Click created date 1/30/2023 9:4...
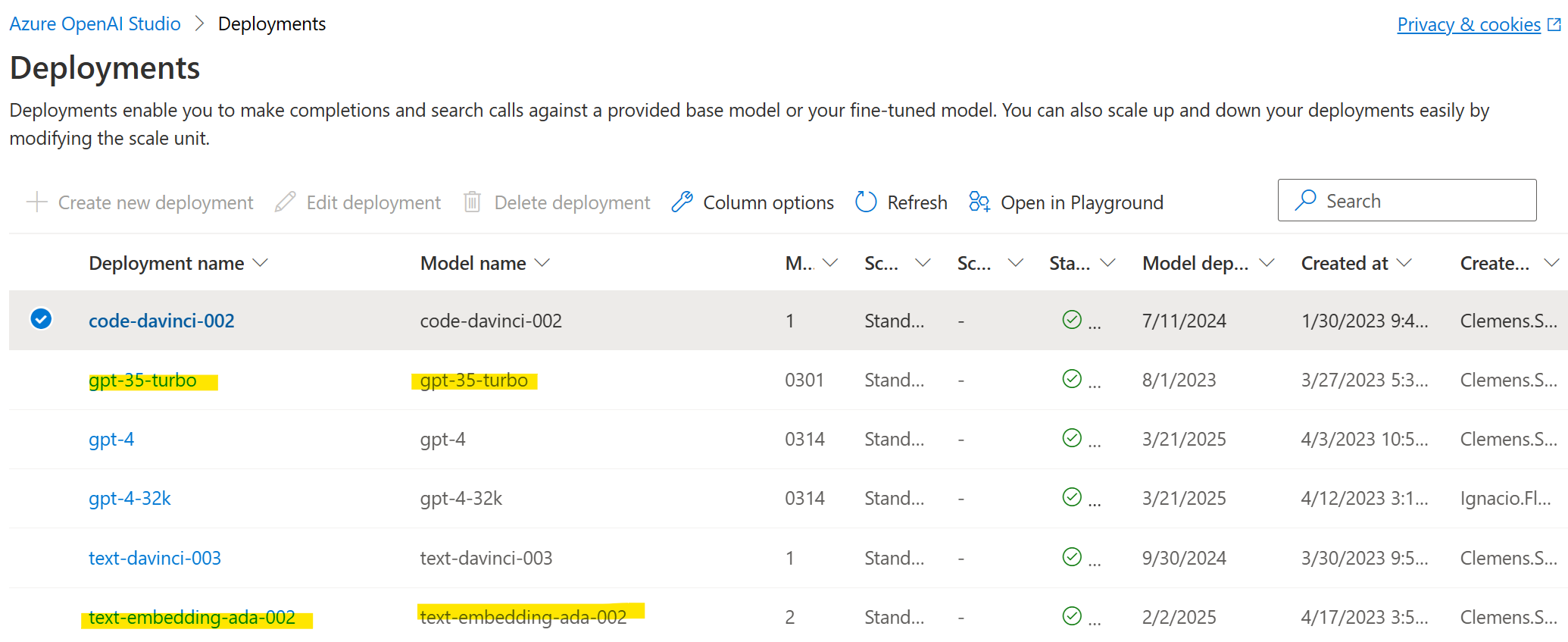This screenshot has width=1568, height=642. click(1364, 321)
